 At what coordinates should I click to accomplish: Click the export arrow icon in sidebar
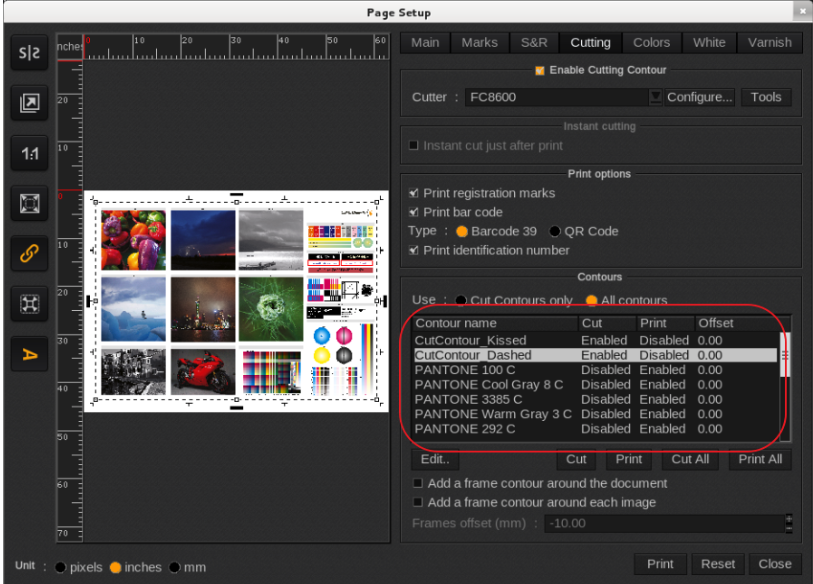[x=26, y=102]
